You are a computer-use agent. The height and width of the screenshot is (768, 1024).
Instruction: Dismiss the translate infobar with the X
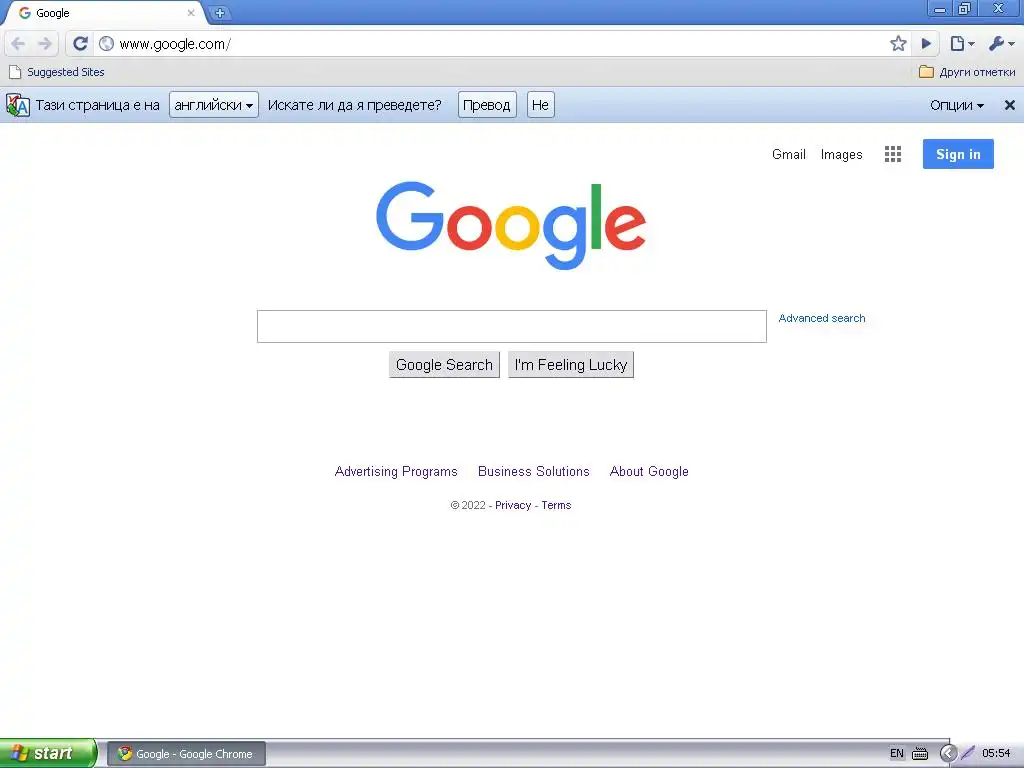(1010, 104)
